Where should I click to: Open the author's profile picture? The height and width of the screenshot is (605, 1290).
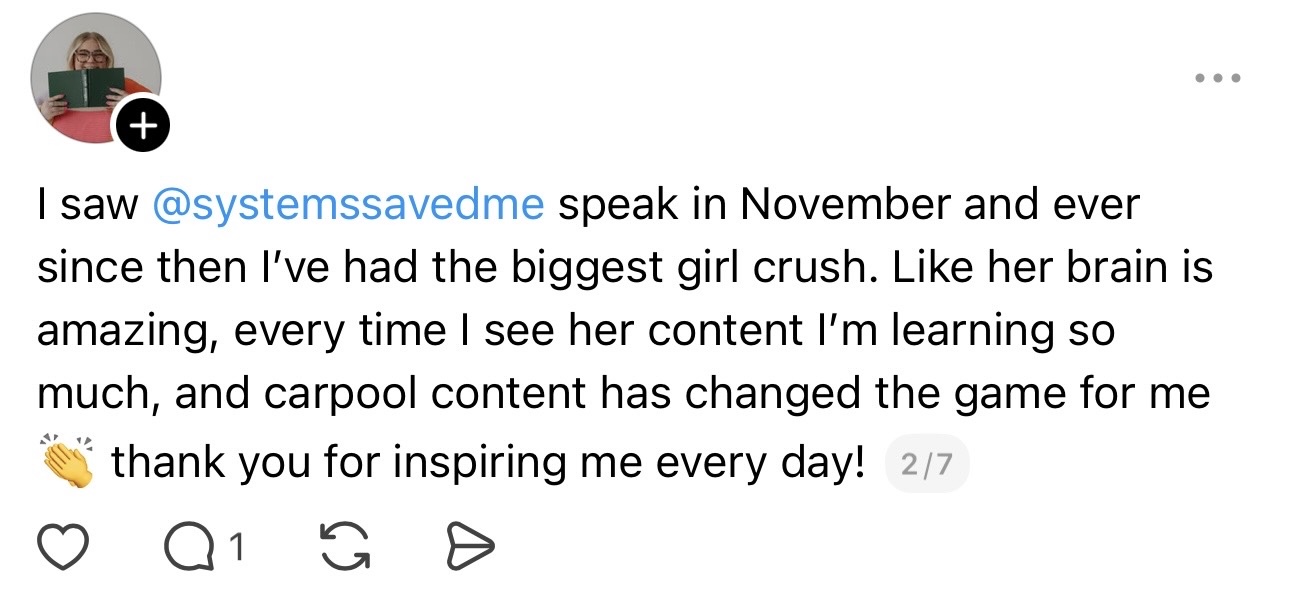point(95,78)
